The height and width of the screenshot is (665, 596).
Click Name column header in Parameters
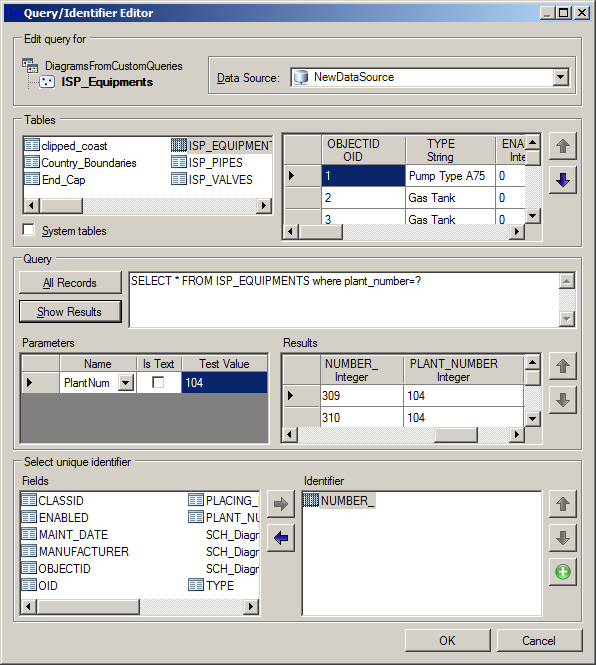(x=98, y=364)
